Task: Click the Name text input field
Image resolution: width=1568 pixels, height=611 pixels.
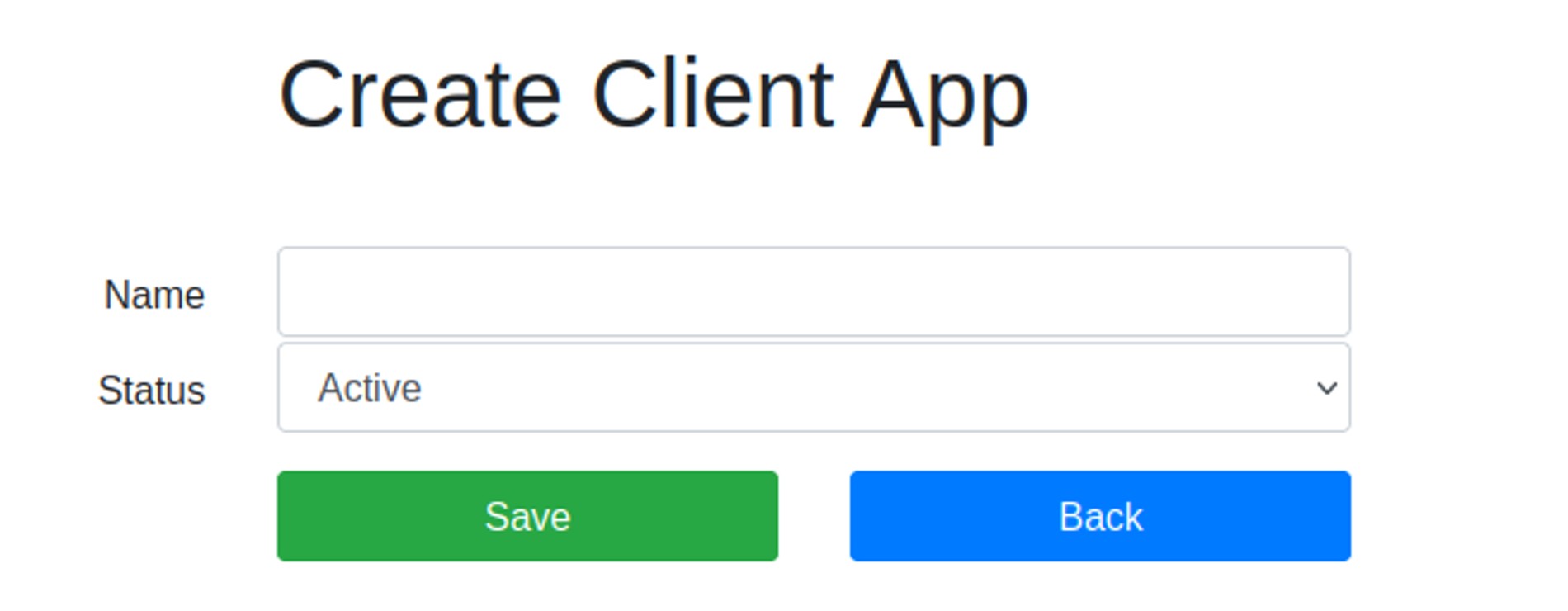Action: 814,291
